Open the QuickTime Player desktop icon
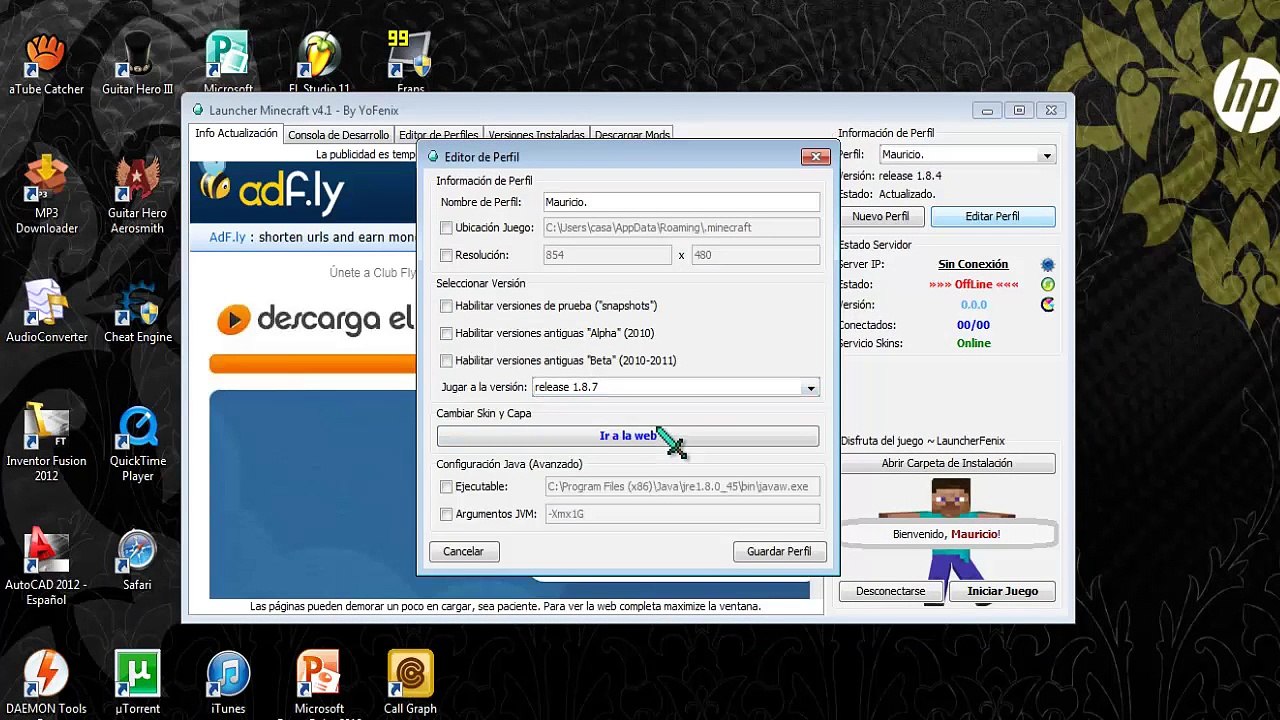Image resolution: width=1280 pixels, height=720 pixels. tap(138, 443)
